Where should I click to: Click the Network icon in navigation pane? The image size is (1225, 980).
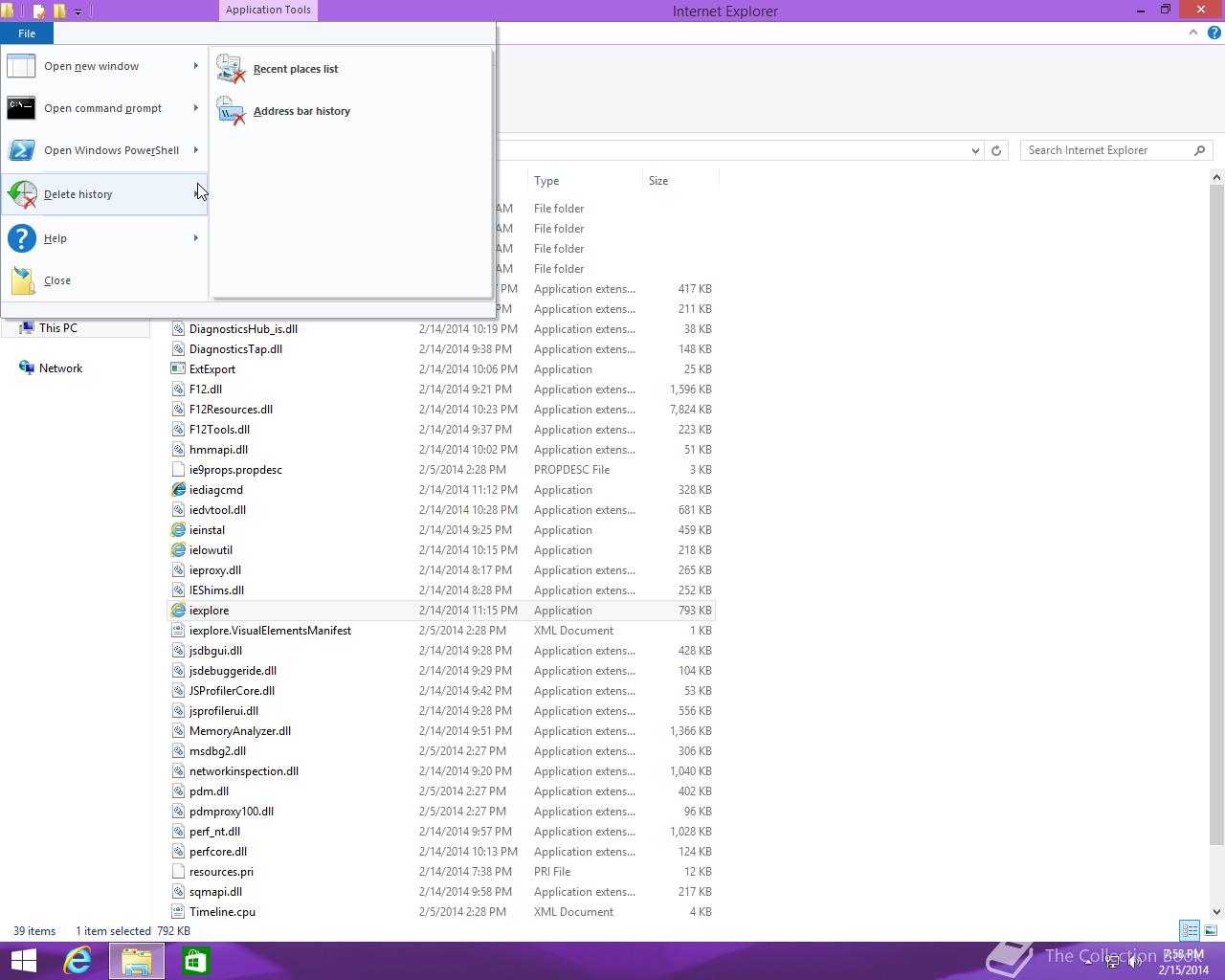tap(26, 368)
